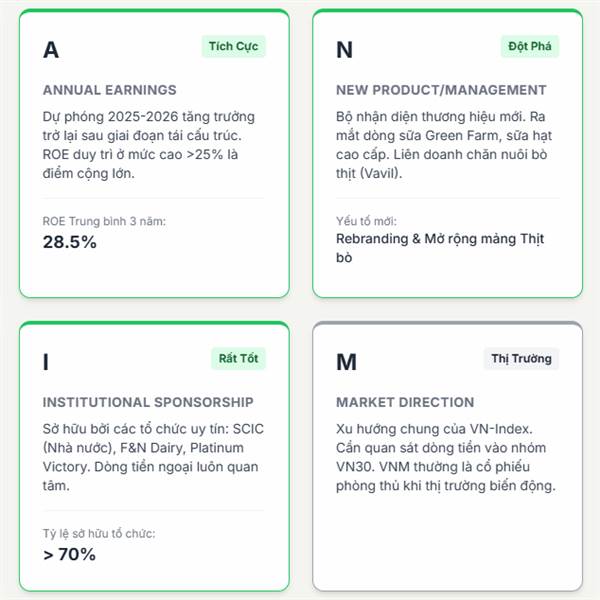The width and height of the screenshot is (600, 600).
Task: Click the VN-Index trend description paragraph
Action: pos(446,457)
